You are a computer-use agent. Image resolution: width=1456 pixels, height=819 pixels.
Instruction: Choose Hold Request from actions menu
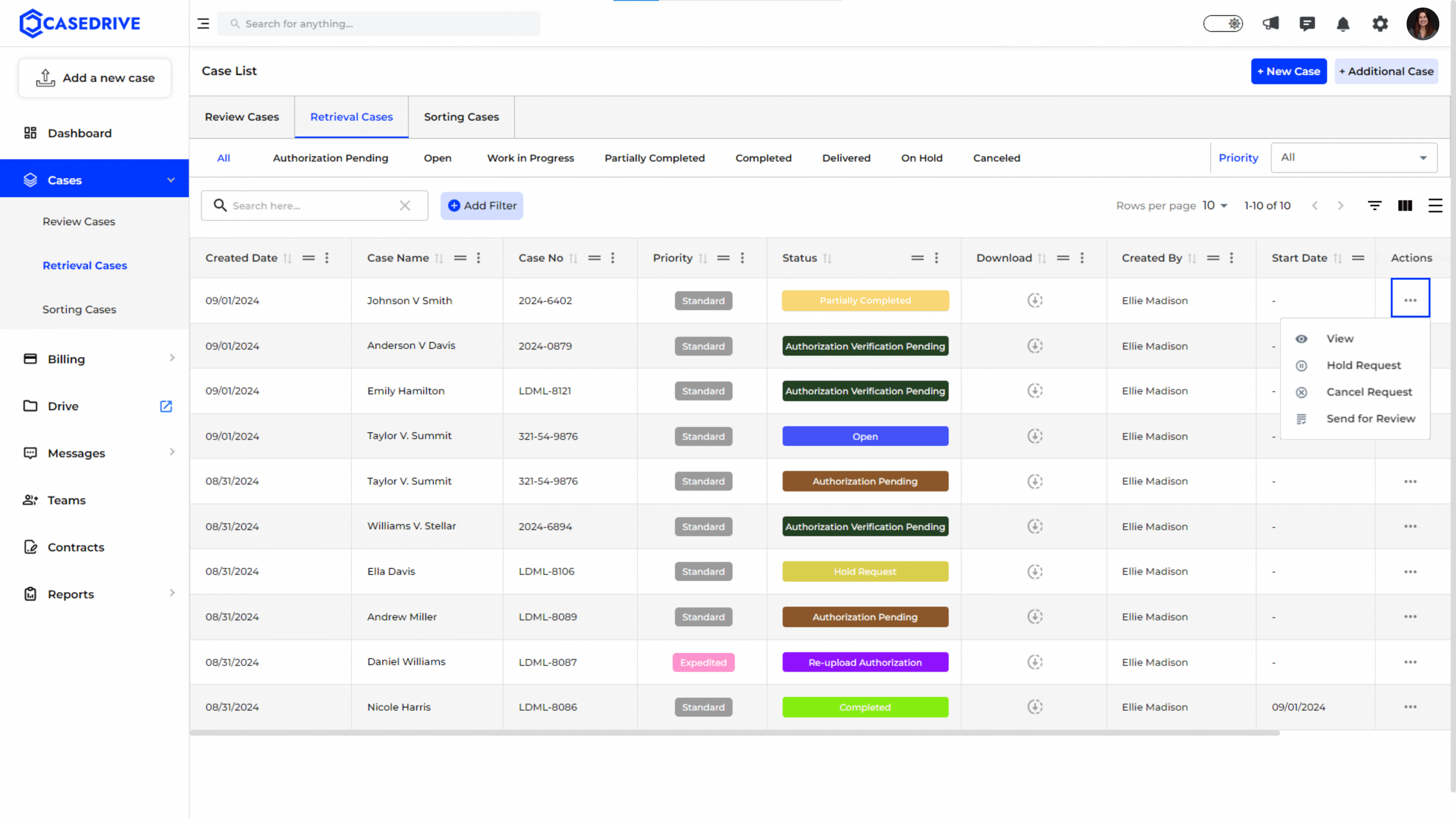[1355, 366]
